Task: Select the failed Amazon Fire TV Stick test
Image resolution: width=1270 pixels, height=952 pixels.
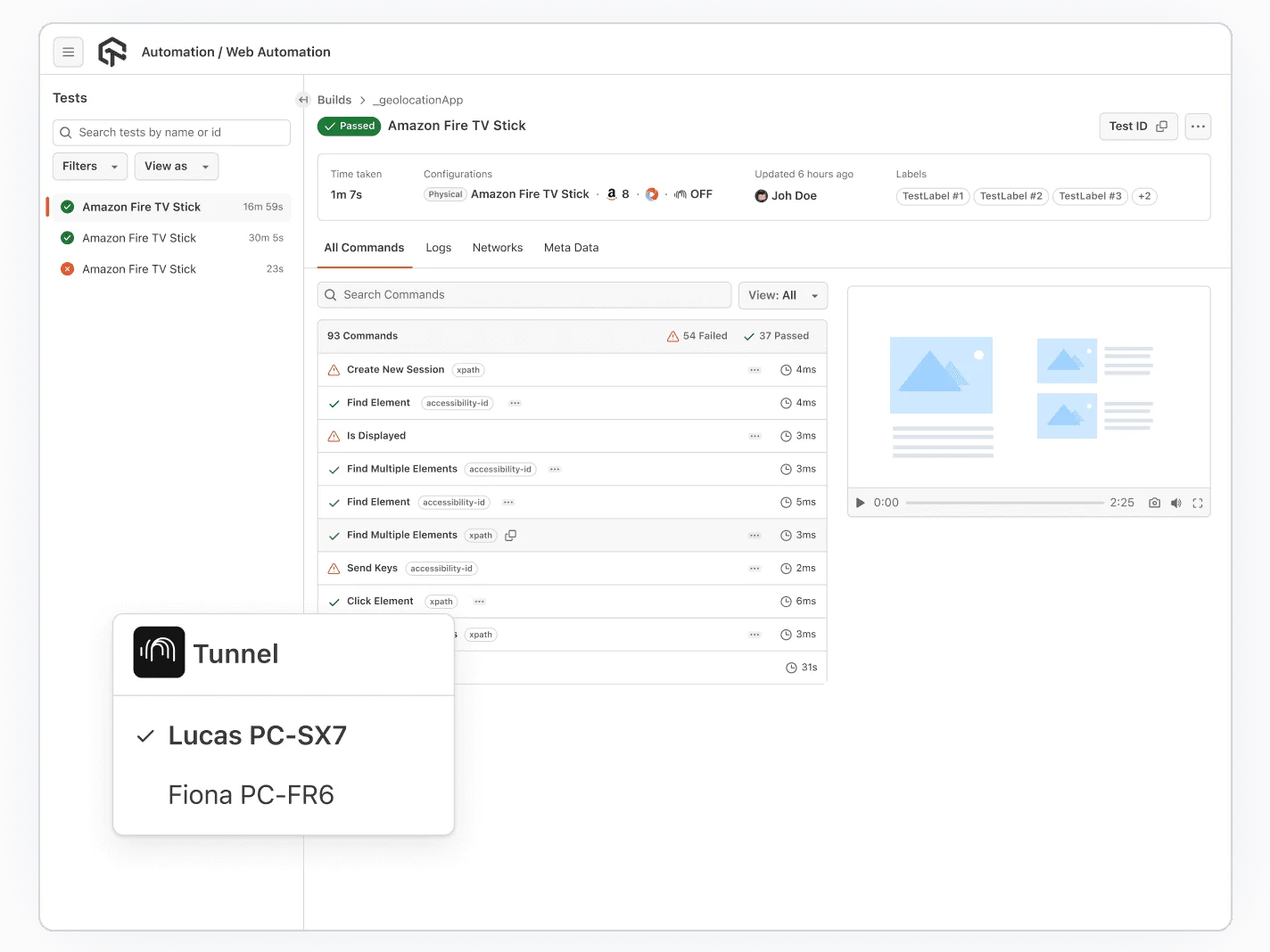Action: (139, 269)
